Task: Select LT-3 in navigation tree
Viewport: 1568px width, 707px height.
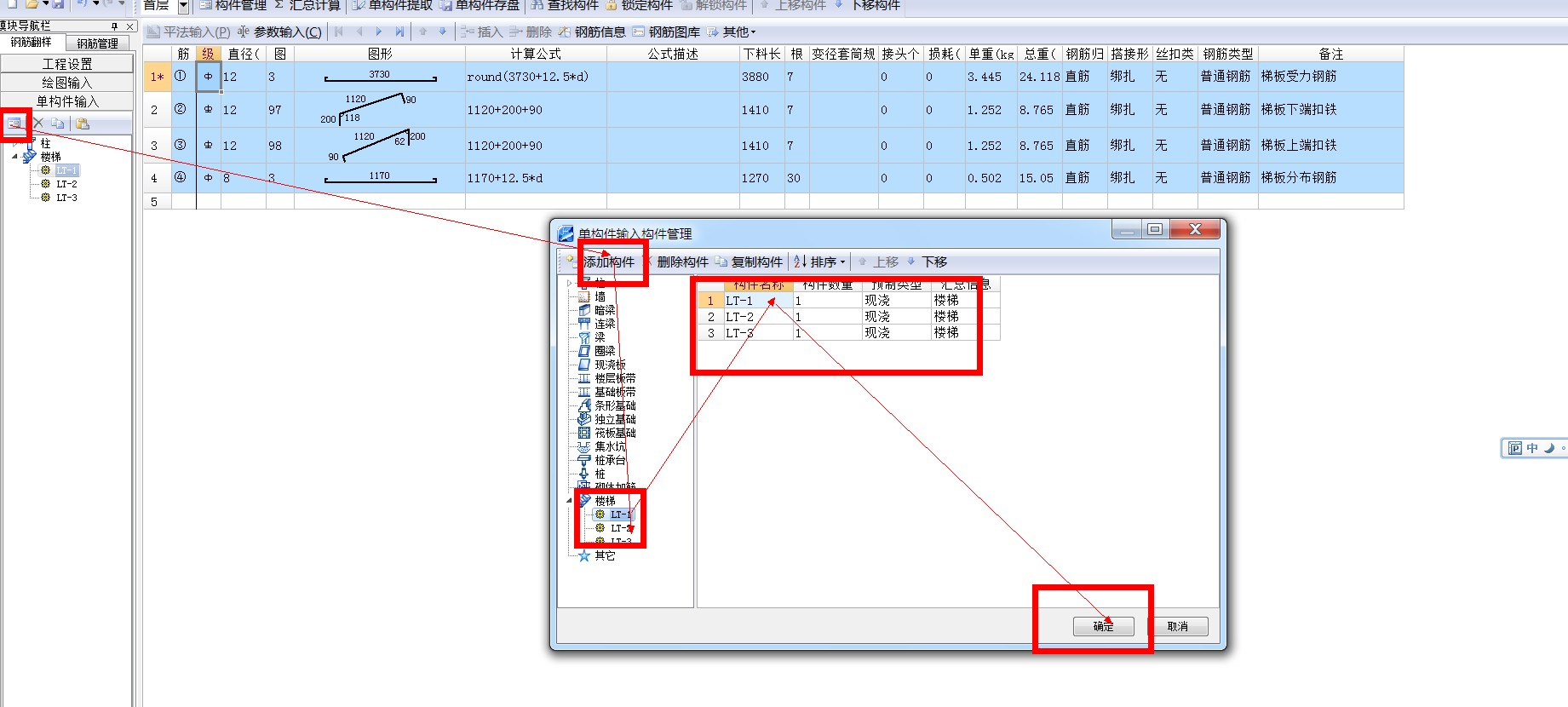Action: pos(66,198)
